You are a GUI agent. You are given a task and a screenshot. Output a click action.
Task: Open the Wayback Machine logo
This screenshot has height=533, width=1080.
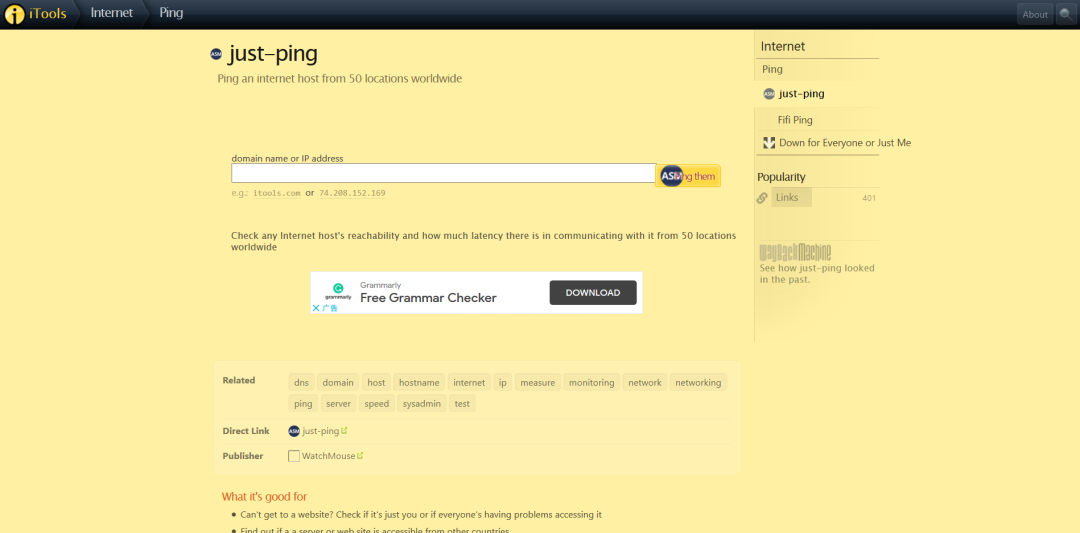[795, 252]
